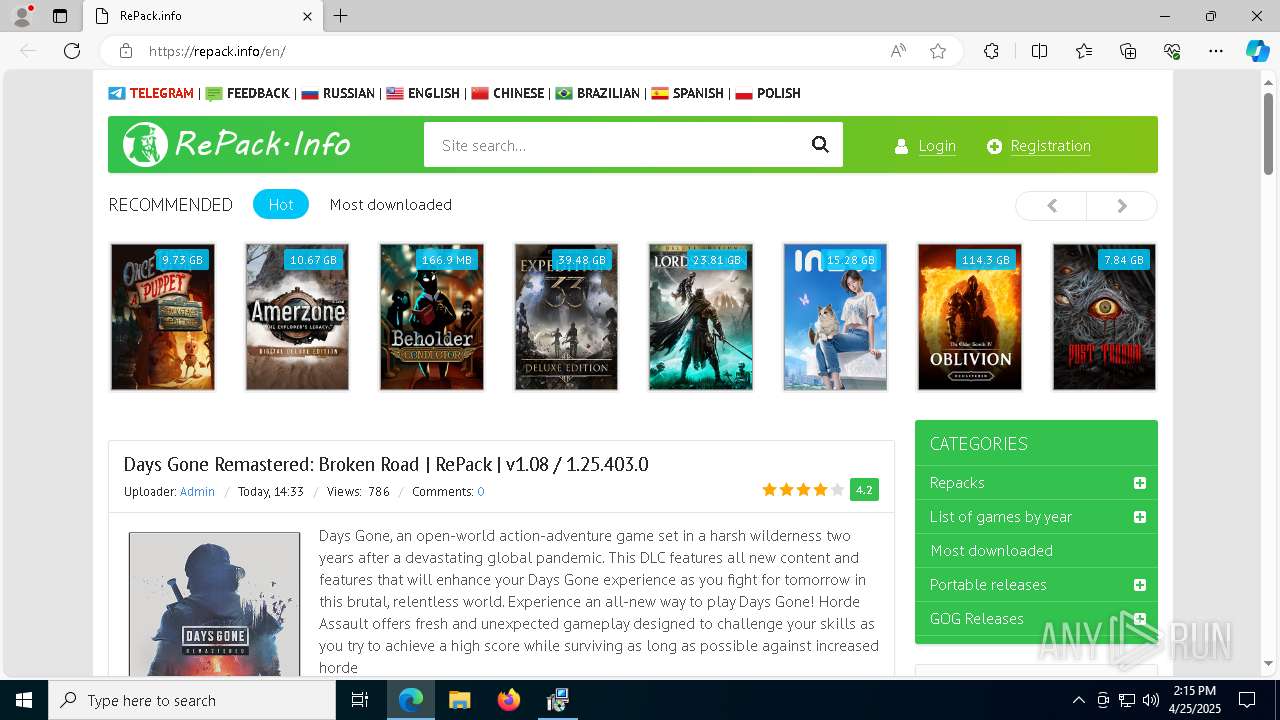
Task: Open Task View on the taskbar
Action: click(x=360, y=700)
